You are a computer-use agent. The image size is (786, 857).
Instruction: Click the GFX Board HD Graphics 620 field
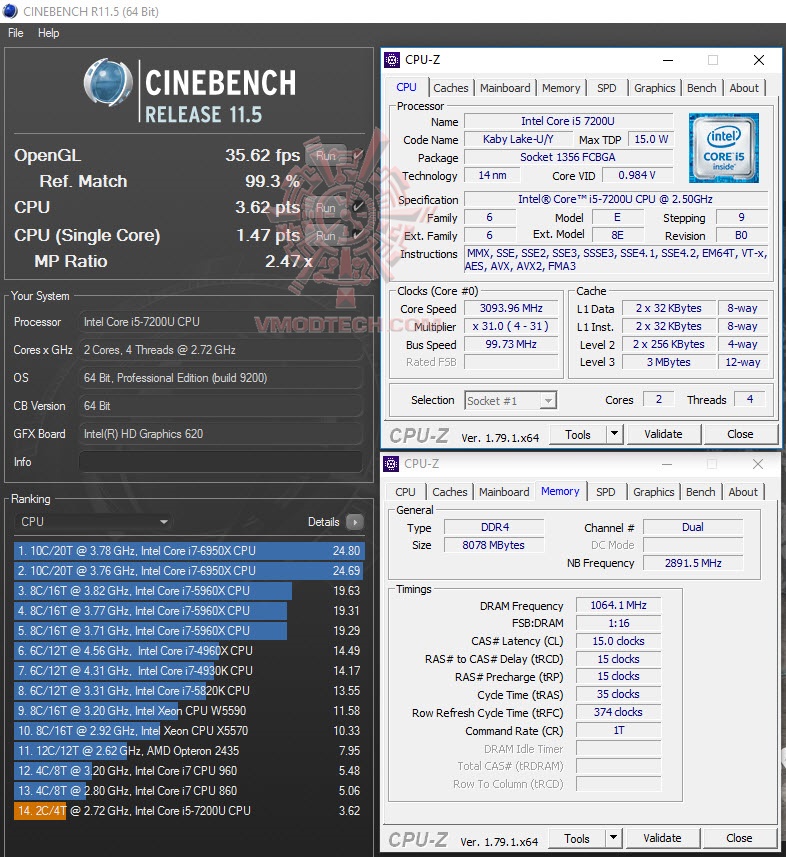coord(220,434)
